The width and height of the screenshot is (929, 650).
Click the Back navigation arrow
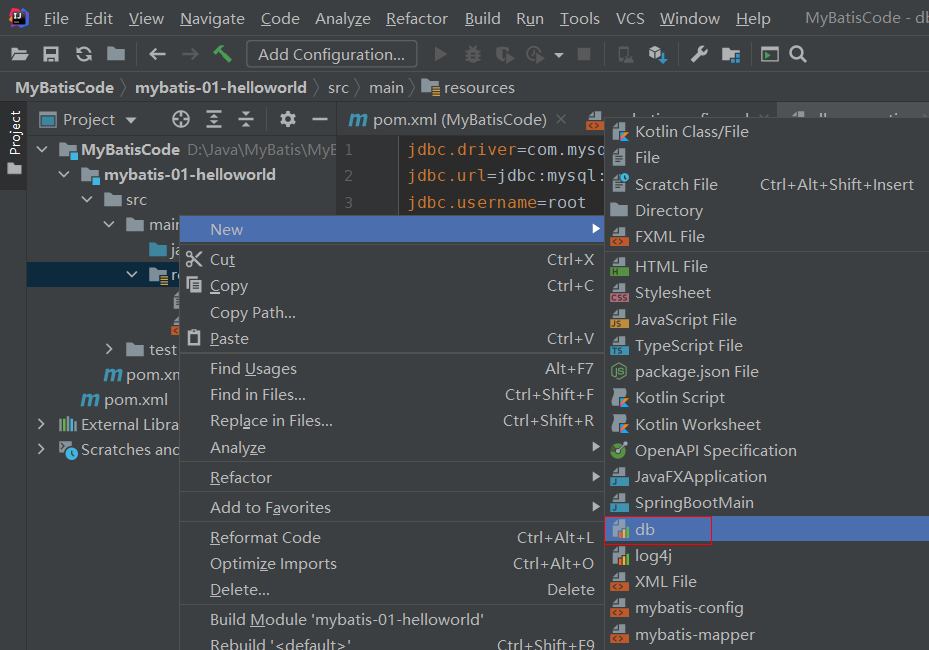(x=157, y=55)
